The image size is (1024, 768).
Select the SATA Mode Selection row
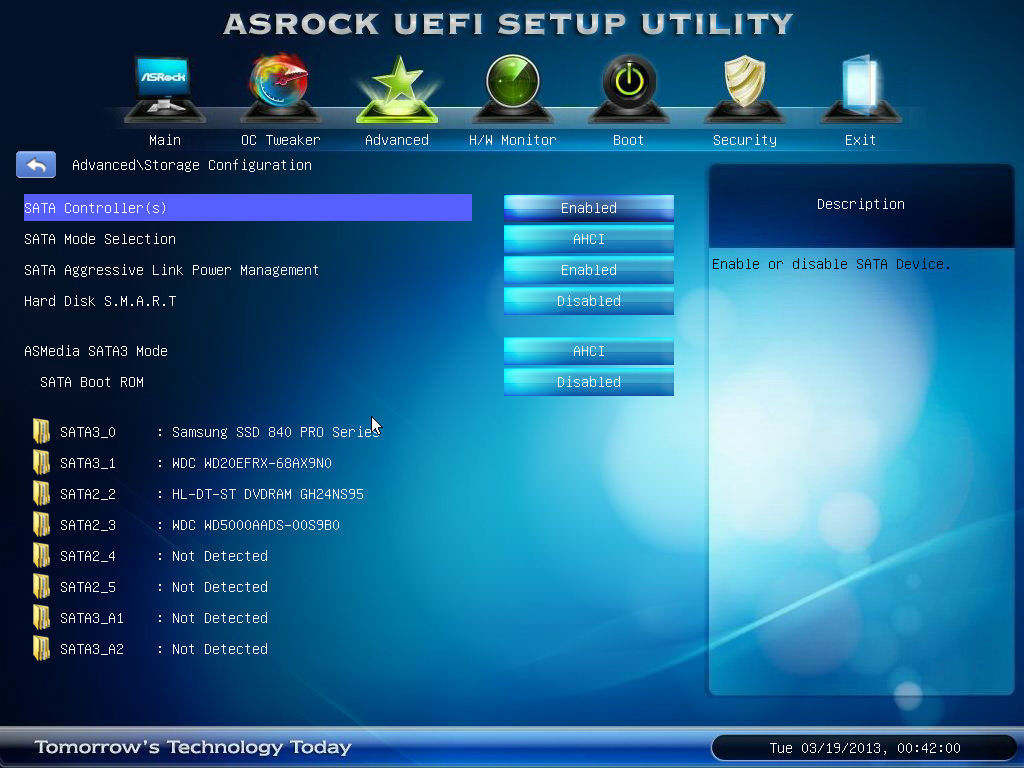[x=248, y=239]
